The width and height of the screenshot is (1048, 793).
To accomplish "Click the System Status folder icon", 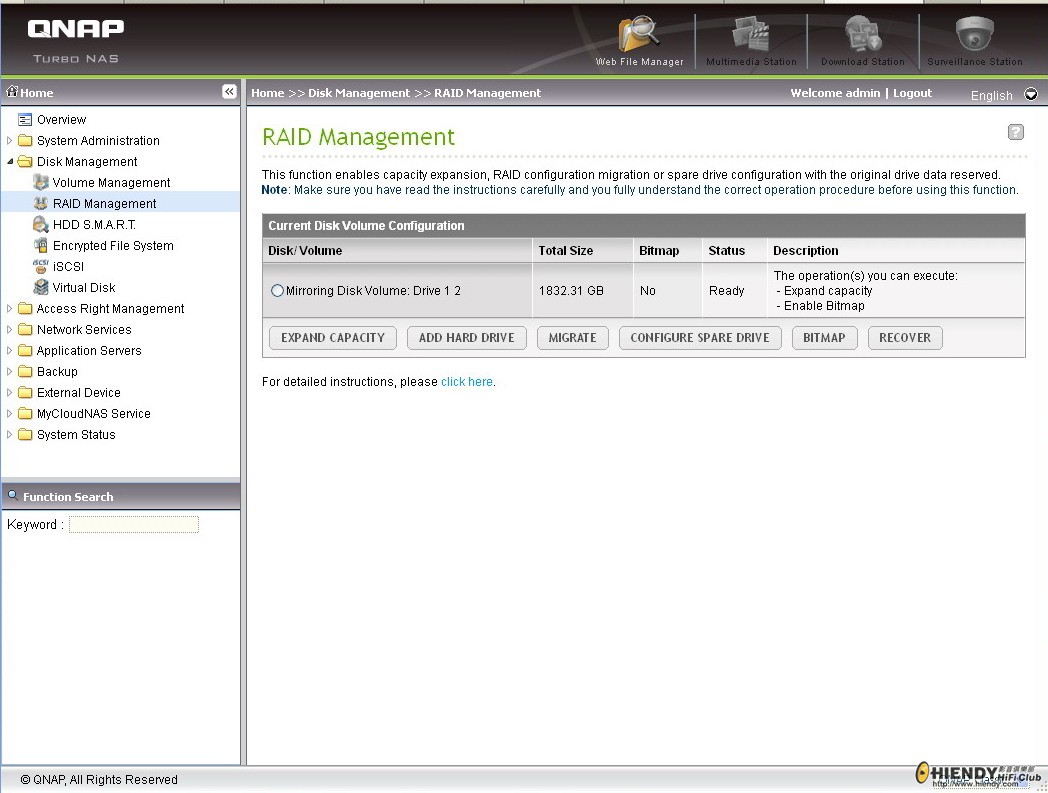I will pyautogui.click(x=25, y=434).
